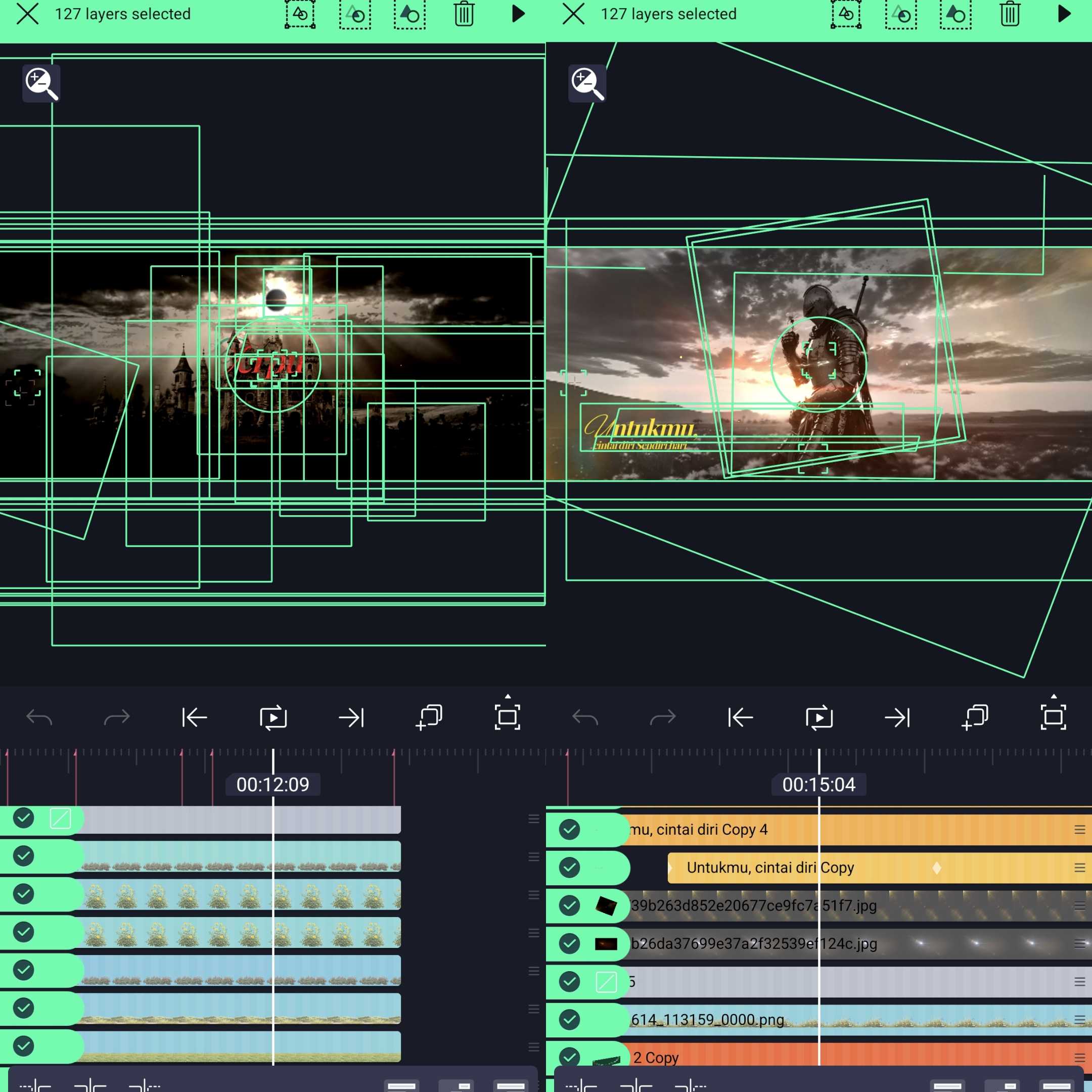Tap second grouping icon in the 00:15:04 editor
Image resolution: width=1092 pixels, height=1092 pixels.
[900, 14]
